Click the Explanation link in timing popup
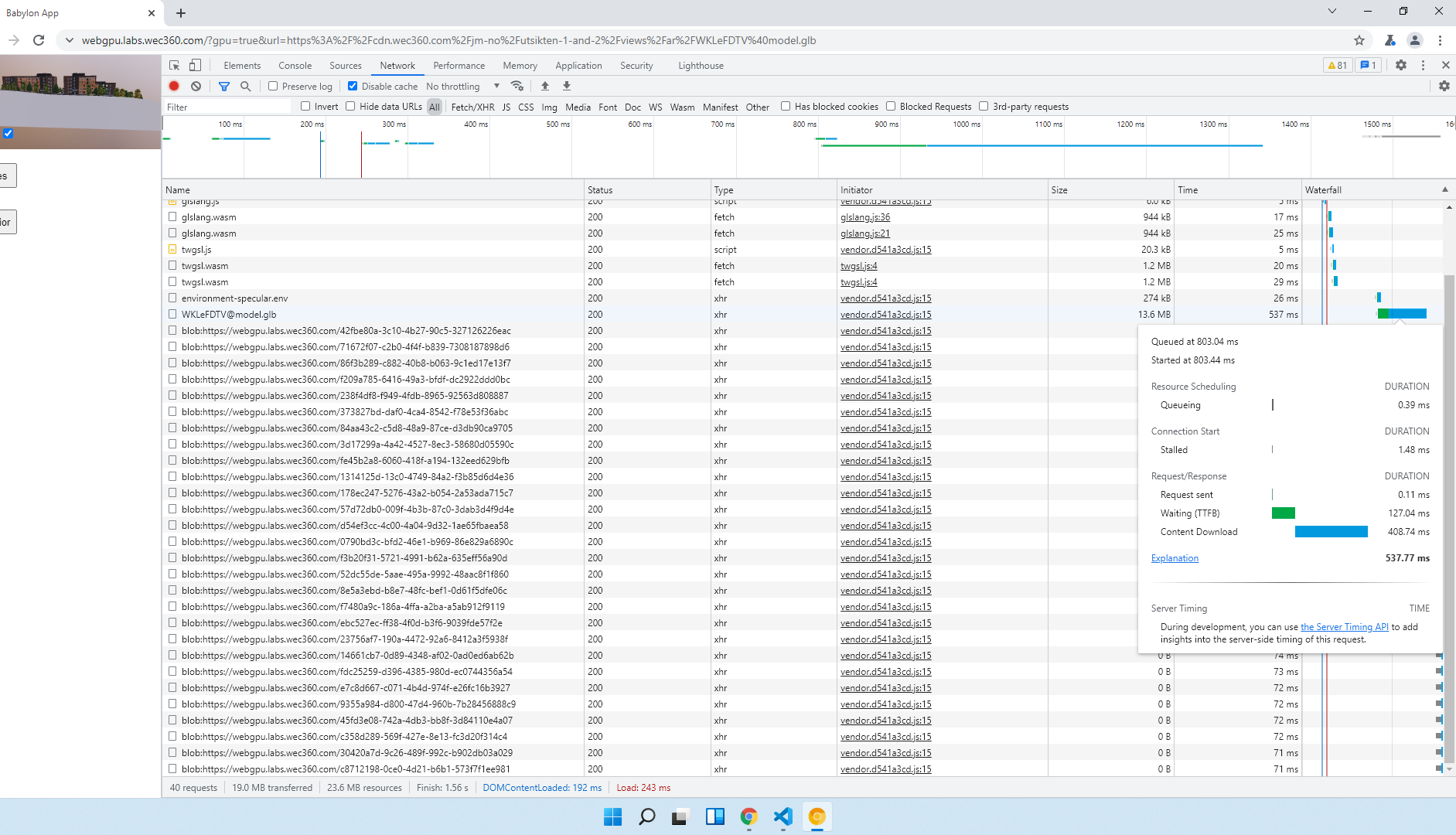The width and height of the screenshot is (1456, 835). tap(1174, 558)
